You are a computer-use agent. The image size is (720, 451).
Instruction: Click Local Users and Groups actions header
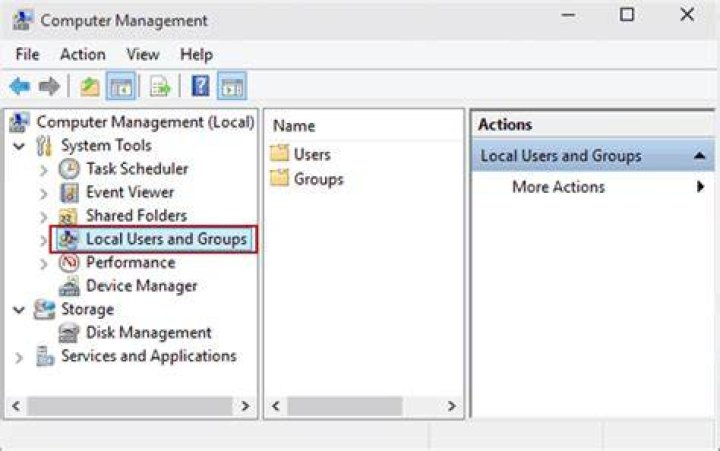click(x=593, y=156)
